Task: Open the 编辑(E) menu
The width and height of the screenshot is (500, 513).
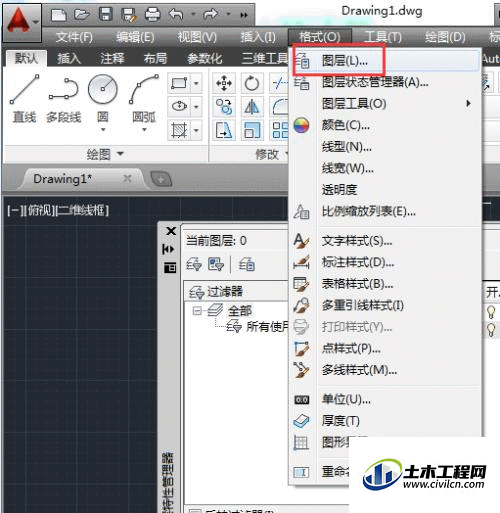Action: pos(135,37)
